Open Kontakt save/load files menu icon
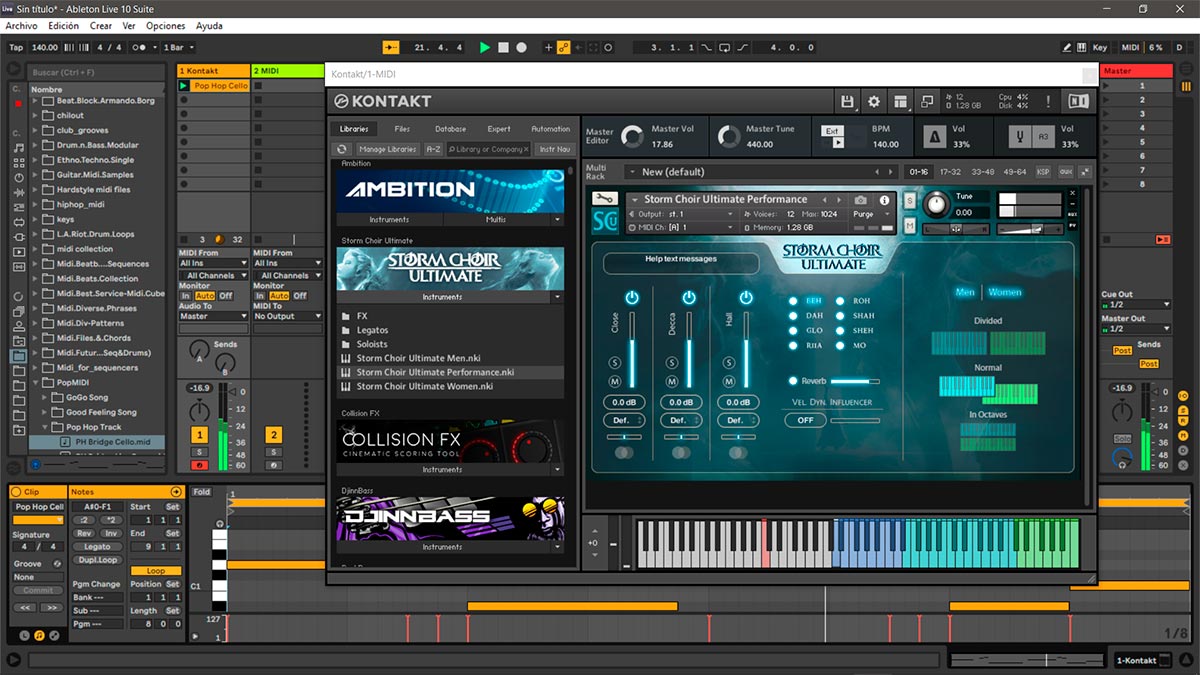Viewport: 1200px width, 675px height. tap(847, 101)
